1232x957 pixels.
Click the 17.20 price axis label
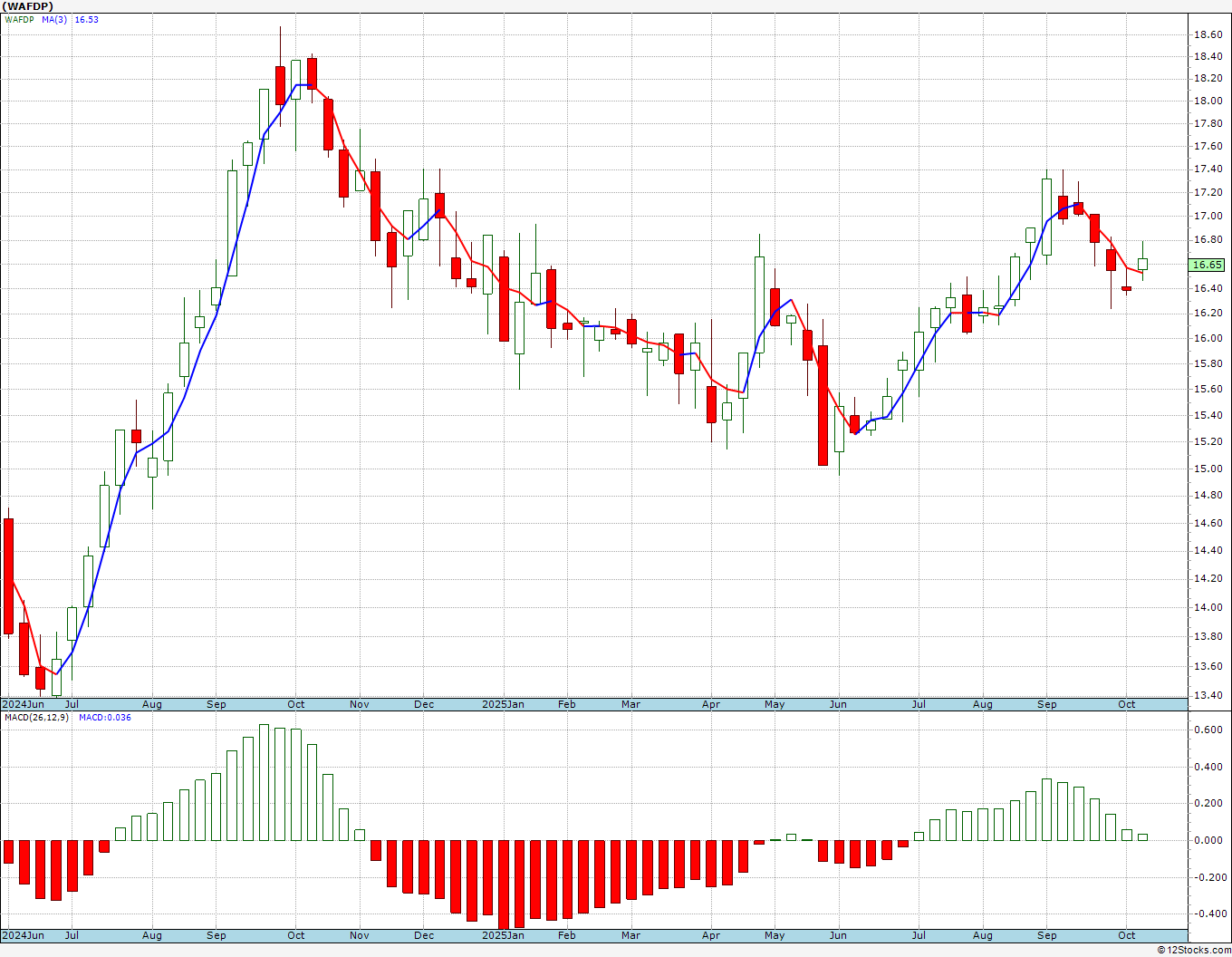tap(1207, 192)
